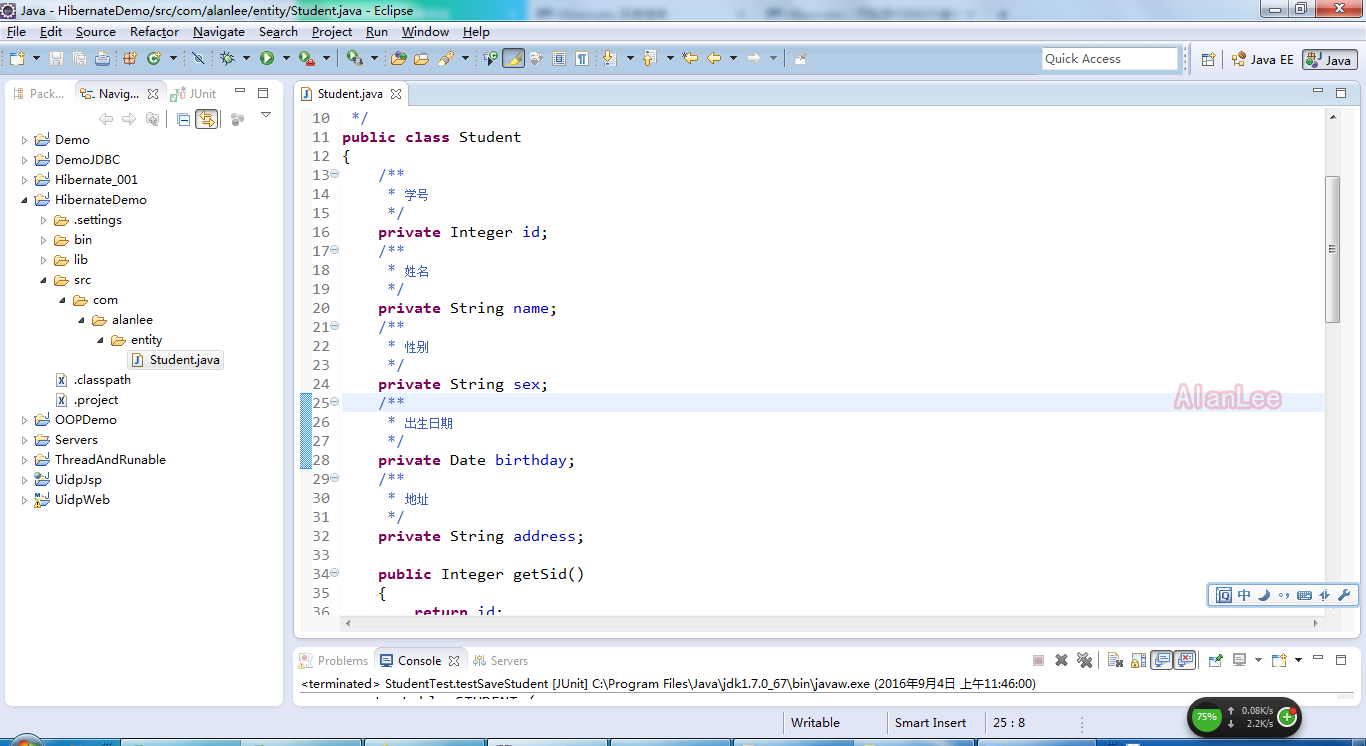
Task: Launch Debug with the bug icon
Action: tap(227, 59)
